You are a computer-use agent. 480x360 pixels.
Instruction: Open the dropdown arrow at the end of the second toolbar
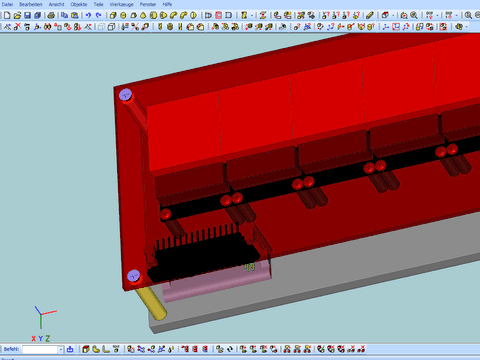(466, 27)
